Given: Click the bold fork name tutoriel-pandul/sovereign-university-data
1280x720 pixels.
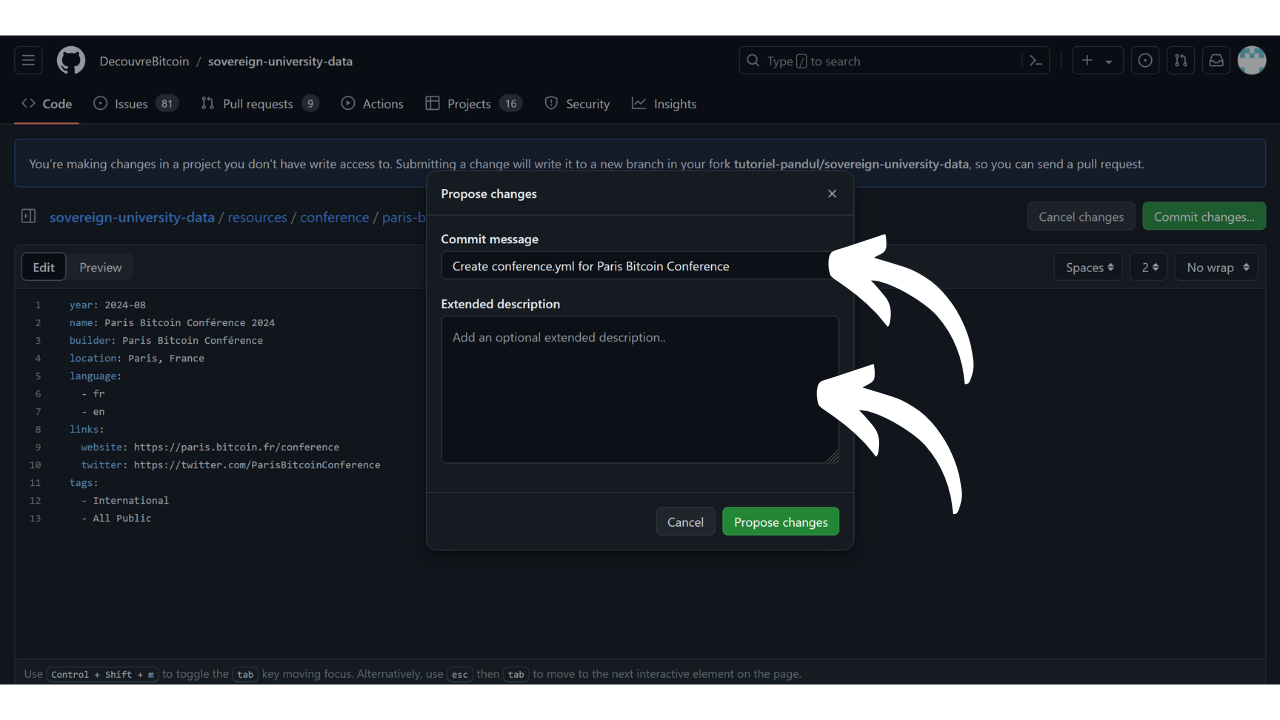Looking at the screenshot, I should pos(851,164).
